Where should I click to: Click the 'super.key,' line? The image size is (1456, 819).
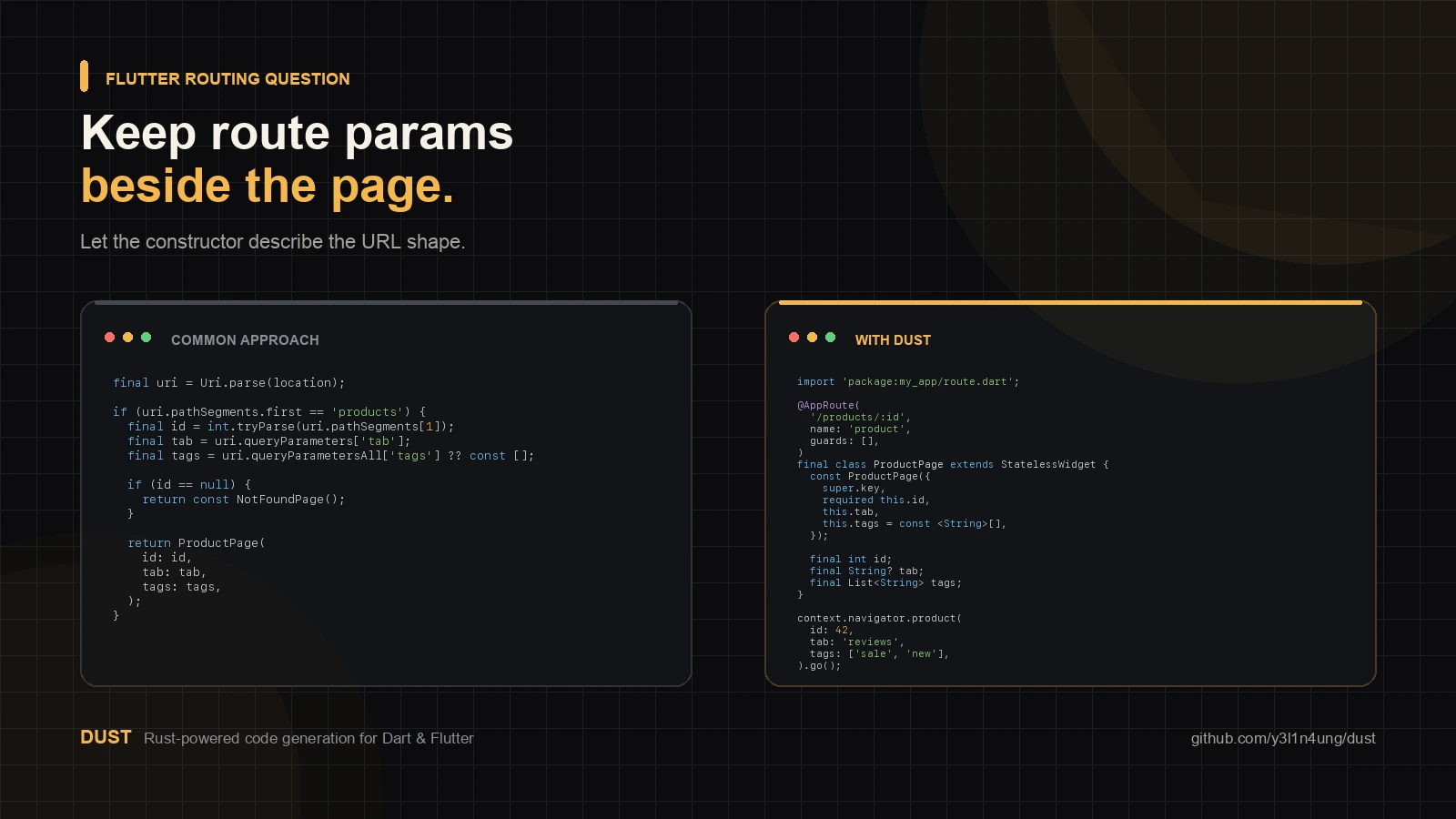[854, 489]
